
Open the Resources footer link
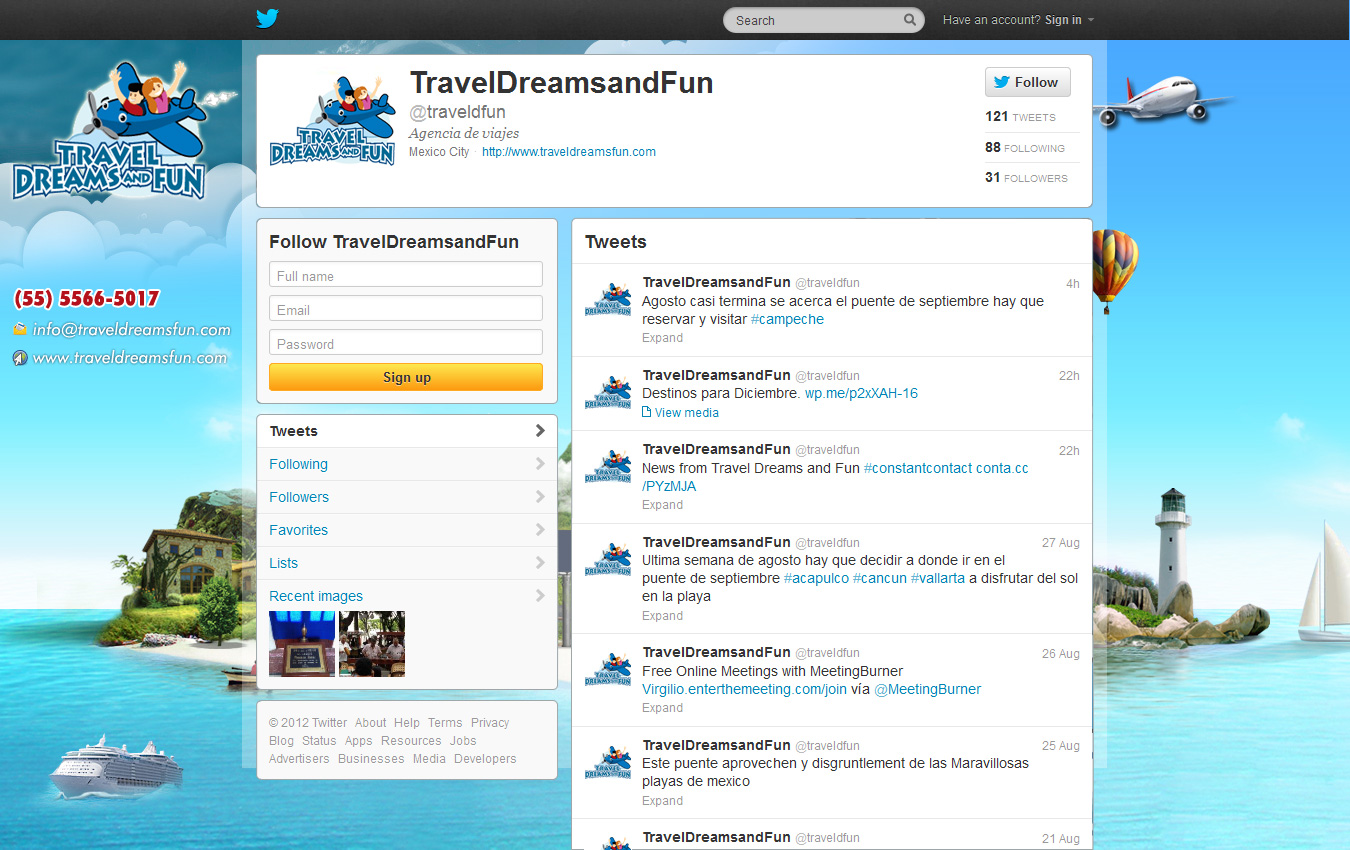point(411,741)
